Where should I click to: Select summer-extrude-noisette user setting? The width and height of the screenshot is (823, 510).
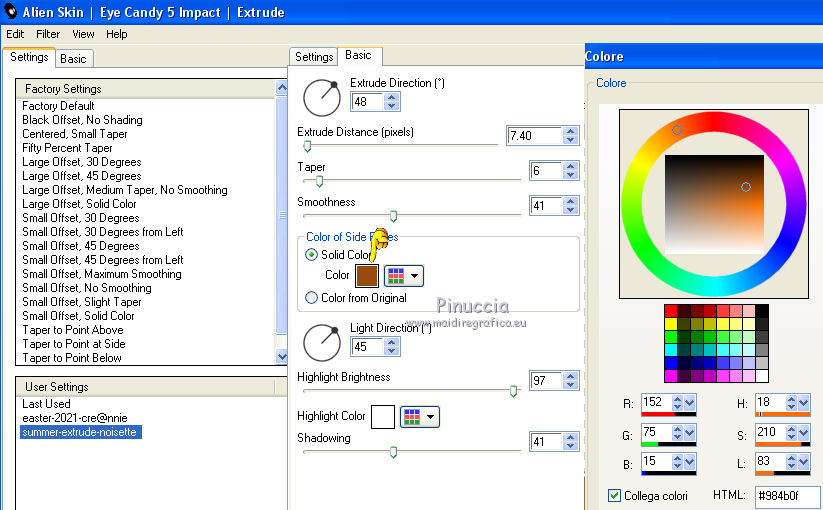point(81,432)
